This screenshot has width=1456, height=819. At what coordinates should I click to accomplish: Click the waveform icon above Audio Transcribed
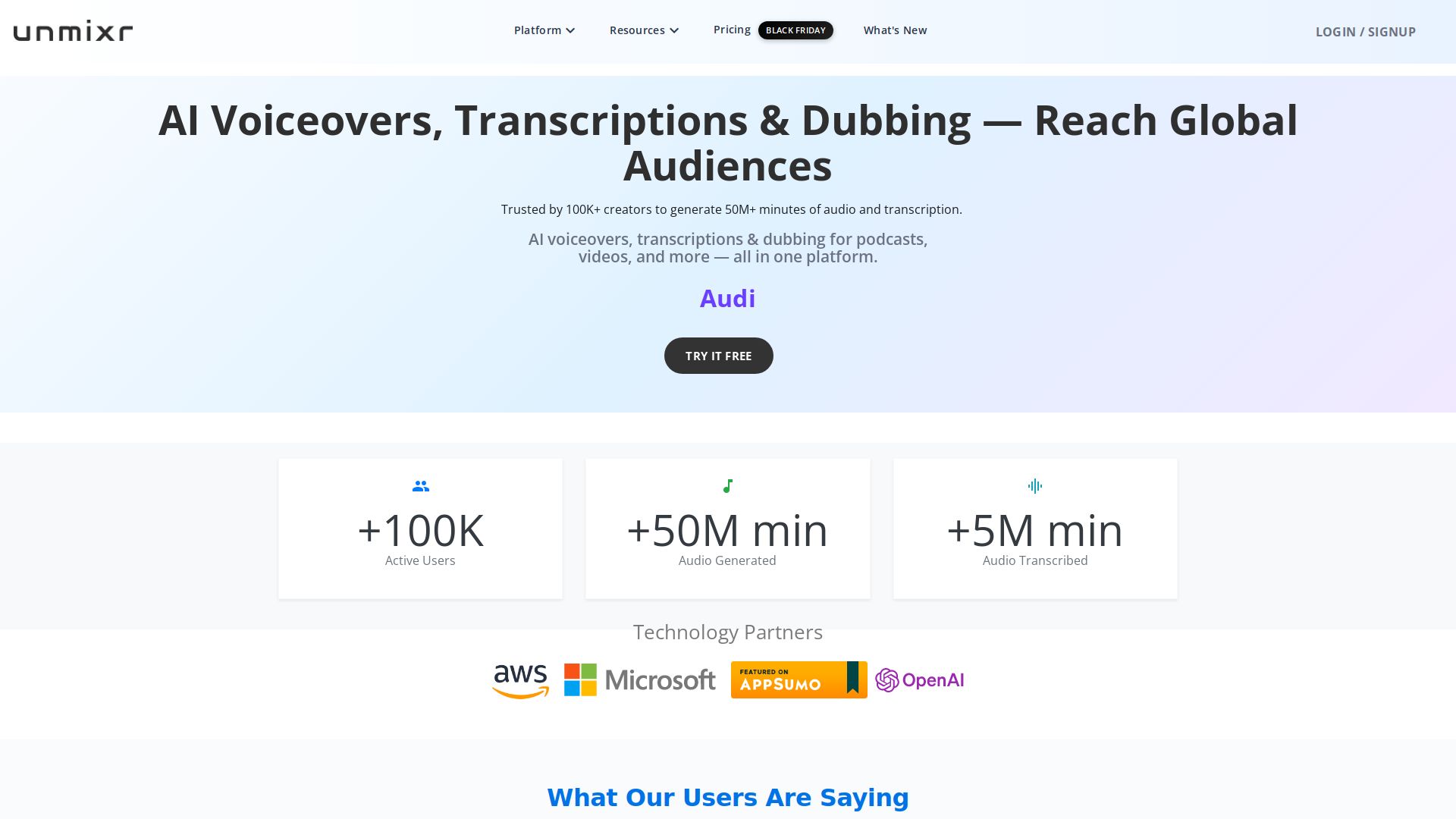pos(1035,486)
